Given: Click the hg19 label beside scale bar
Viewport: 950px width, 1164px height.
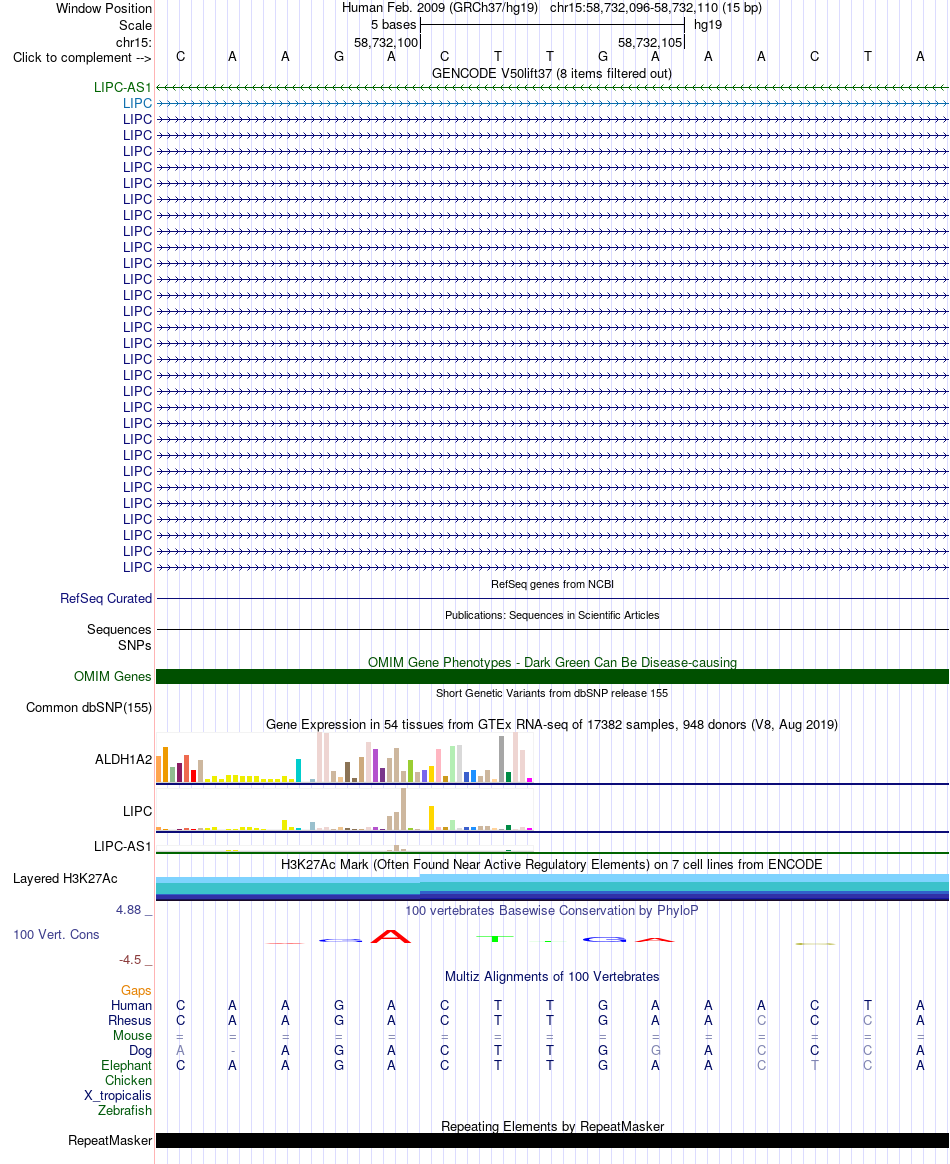Looking at the screenshot, I should pyautogui.click(x=708, y=24).
